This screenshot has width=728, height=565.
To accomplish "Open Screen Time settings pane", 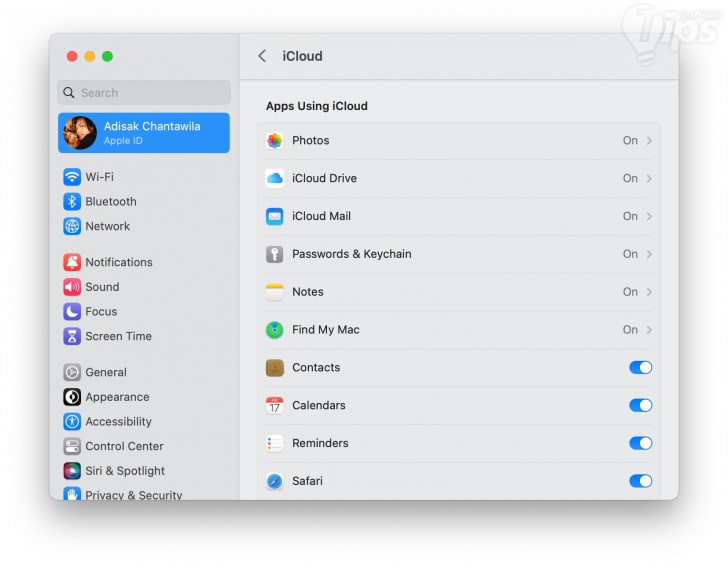I will point(144,336).
